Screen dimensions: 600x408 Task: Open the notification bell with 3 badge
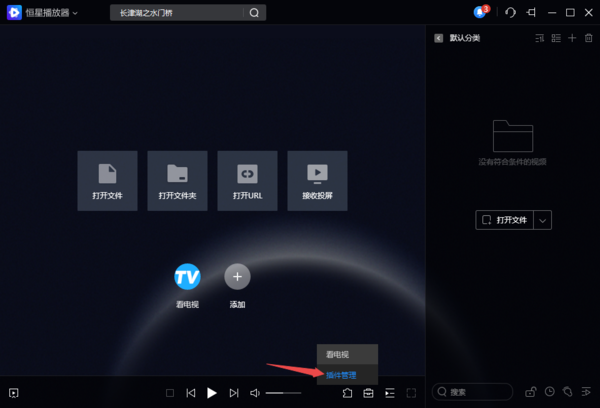tap(481, 12)
